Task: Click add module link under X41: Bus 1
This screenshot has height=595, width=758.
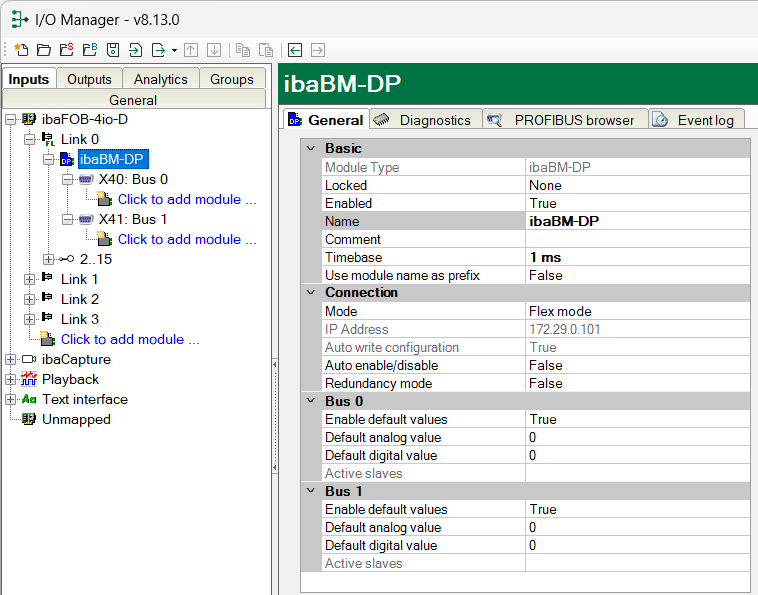Action: tap(187, 239)
